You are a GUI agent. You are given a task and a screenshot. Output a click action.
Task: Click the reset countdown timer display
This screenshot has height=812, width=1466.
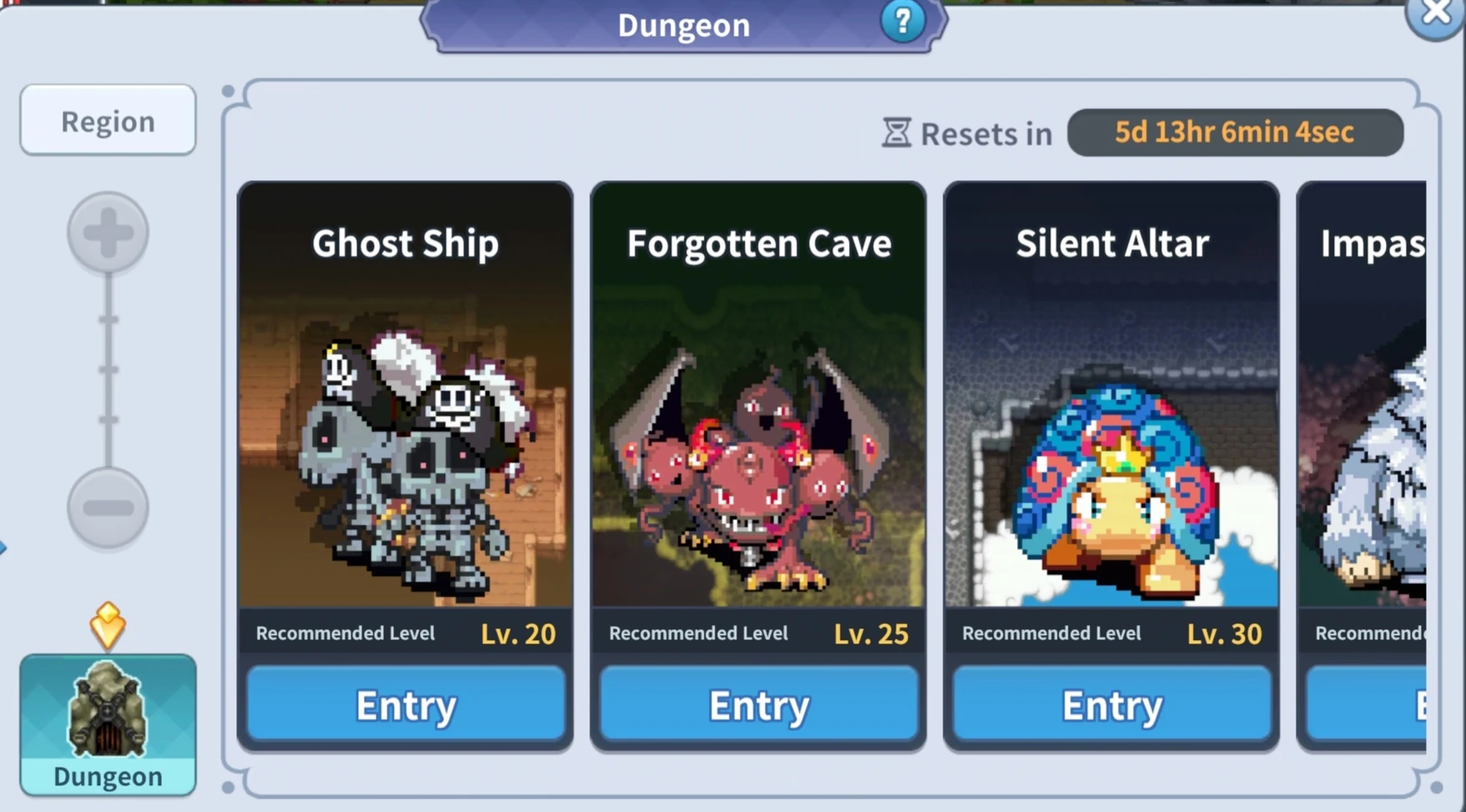(1235, 132)
